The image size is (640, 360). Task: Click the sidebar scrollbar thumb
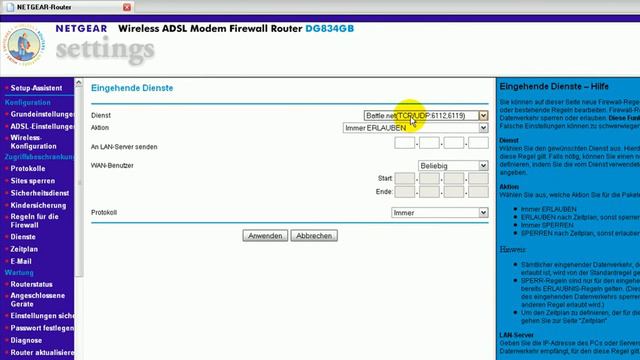pyautogui.click(x=79, y=182)
